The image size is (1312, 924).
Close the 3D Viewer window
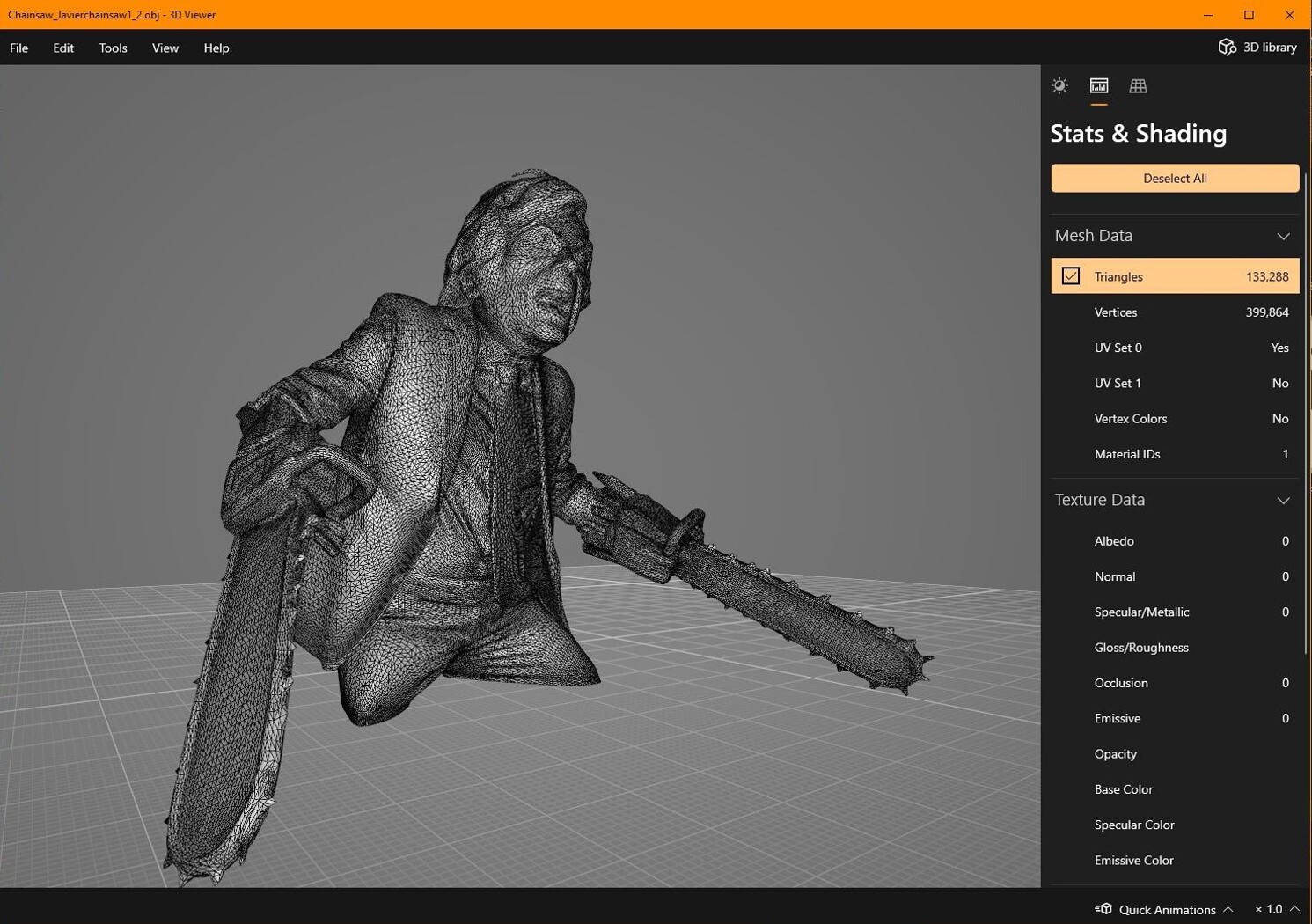coord(1289,15)
